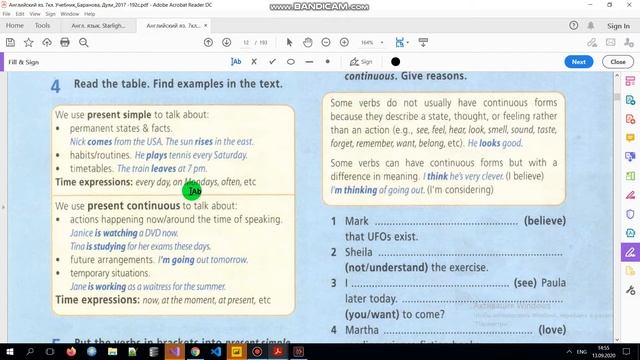
Task: Zoom out with the minus icon
Action: coord(326,42)
